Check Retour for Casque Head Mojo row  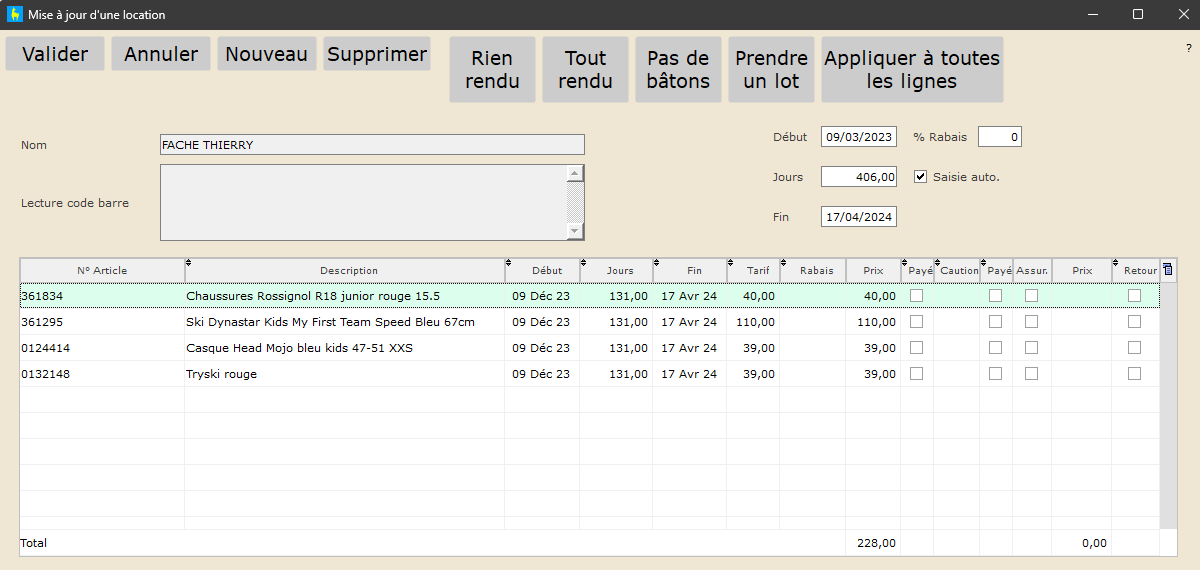[1134, 348]
